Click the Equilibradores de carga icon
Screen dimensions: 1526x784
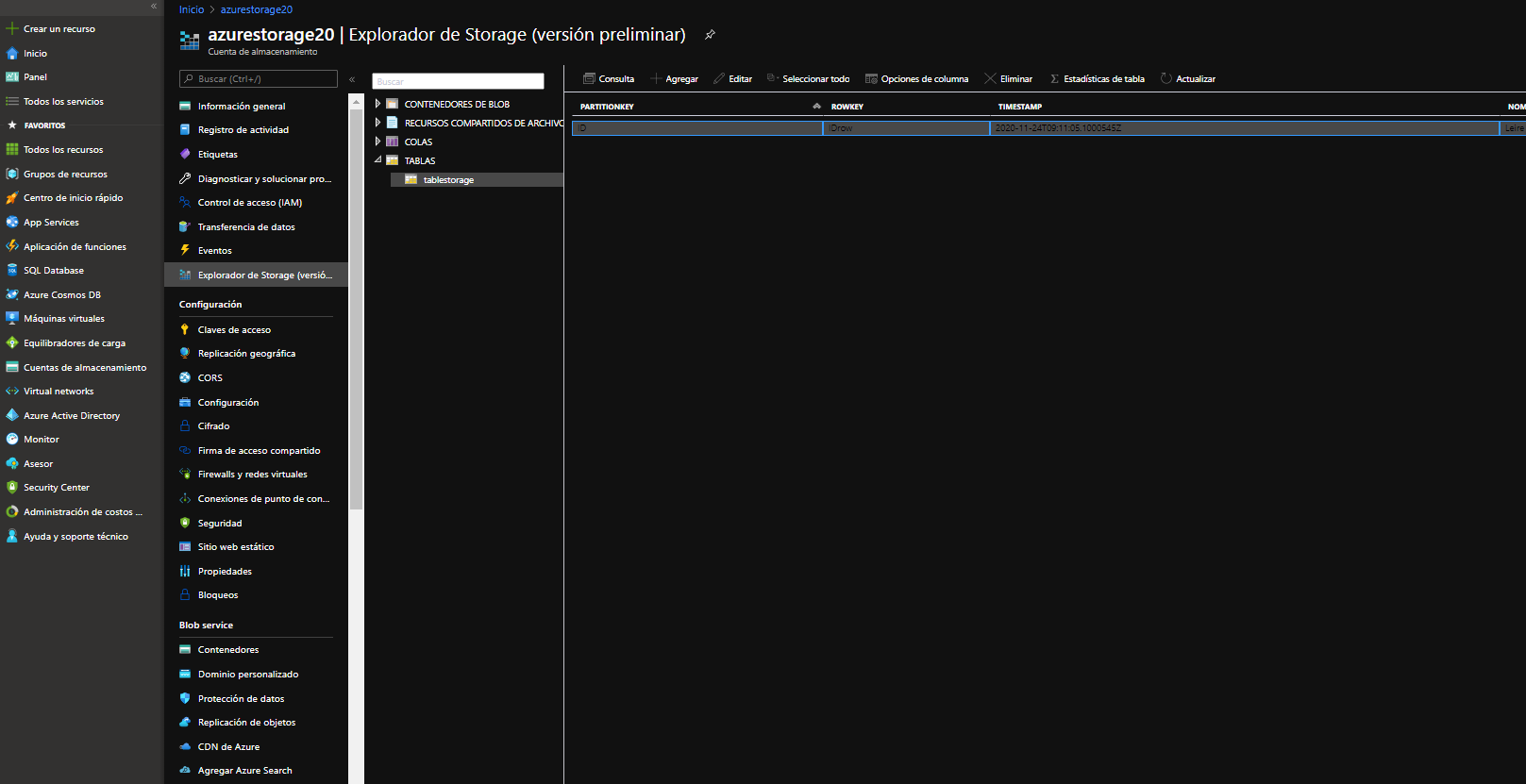click(12, 343)
